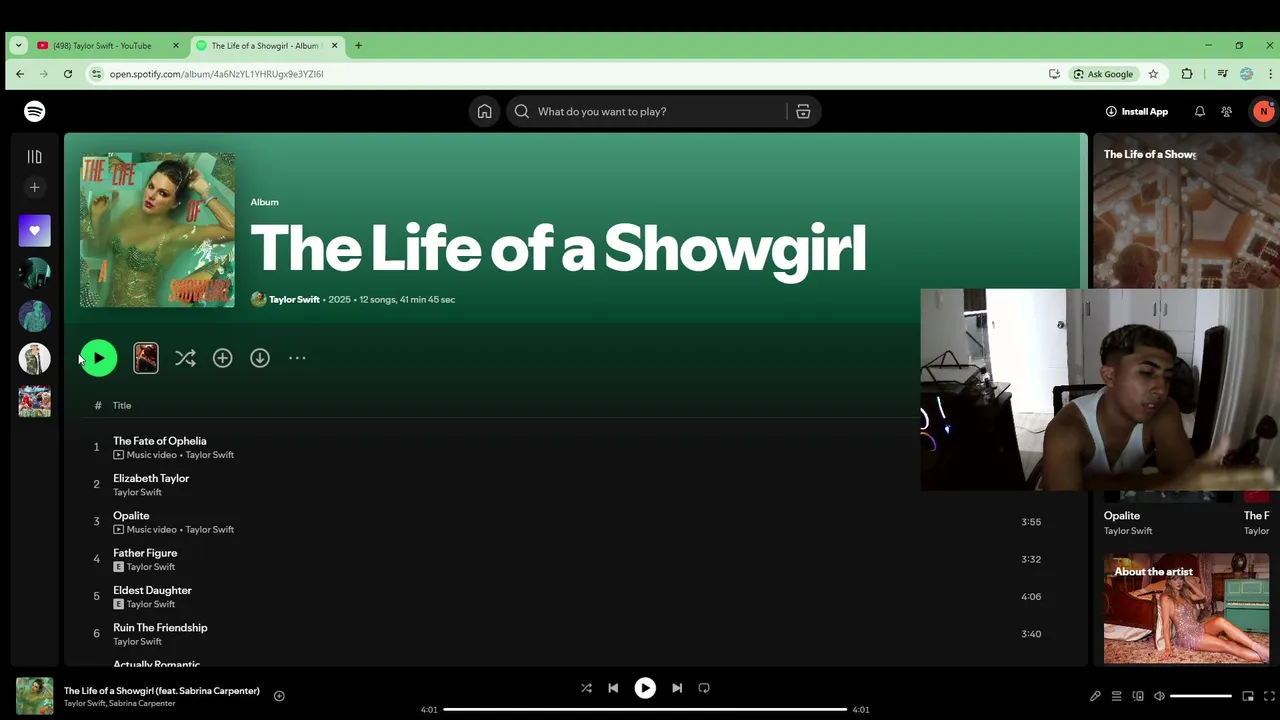The height and width of the screenshot is (720, 1280).
Task: Skip to next track
Action: pos(677,688)
